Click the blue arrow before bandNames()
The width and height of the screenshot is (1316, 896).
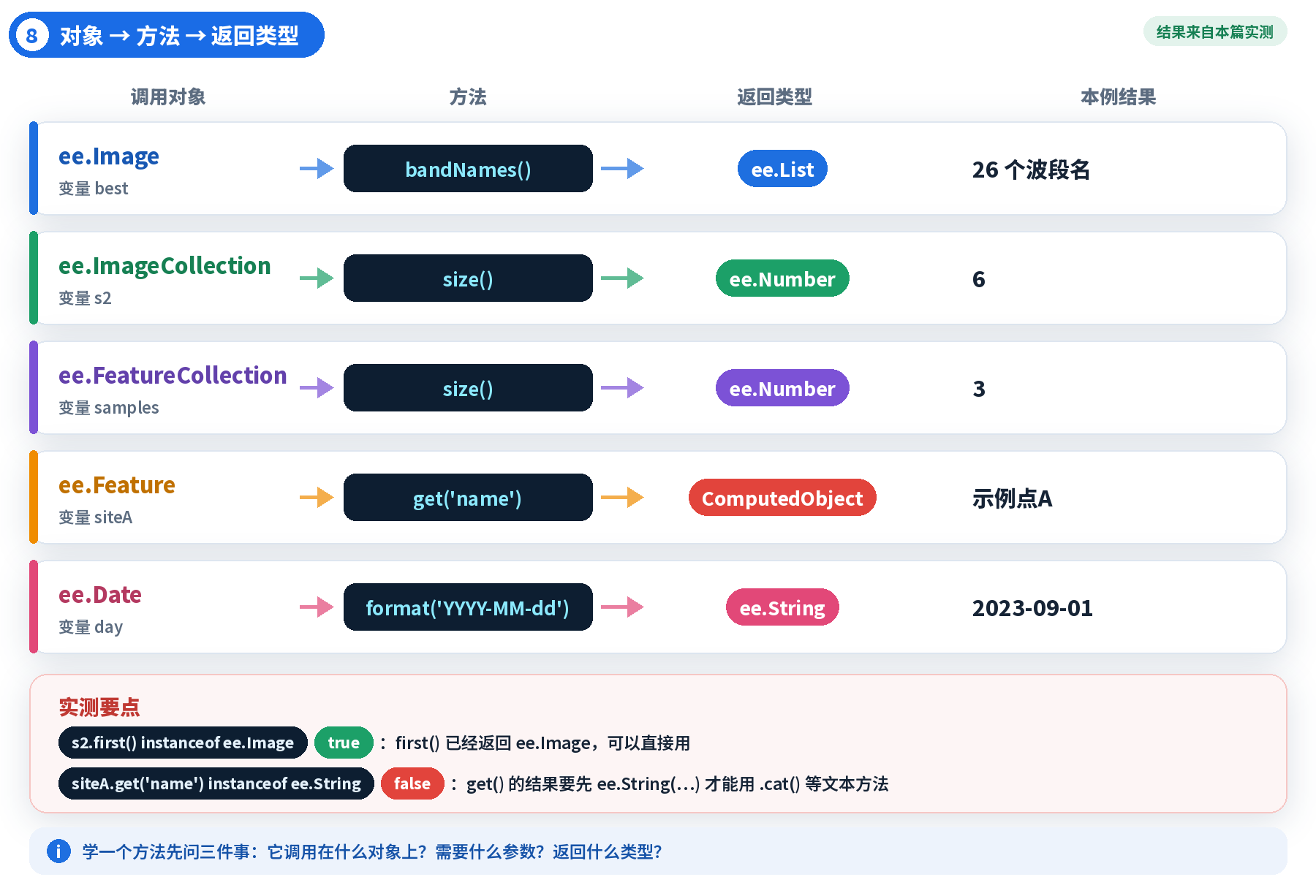317,169
